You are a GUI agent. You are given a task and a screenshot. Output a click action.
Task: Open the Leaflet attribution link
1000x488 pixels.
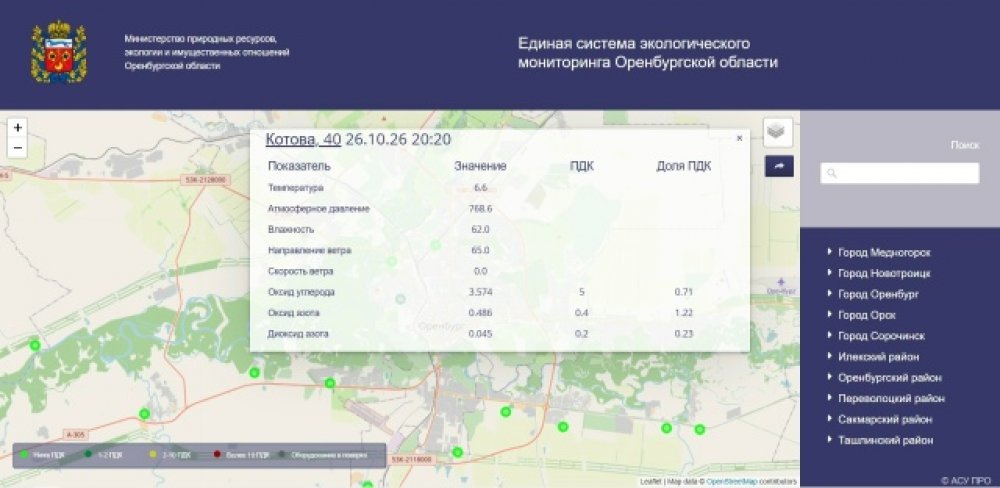click(x=651, y=482)
